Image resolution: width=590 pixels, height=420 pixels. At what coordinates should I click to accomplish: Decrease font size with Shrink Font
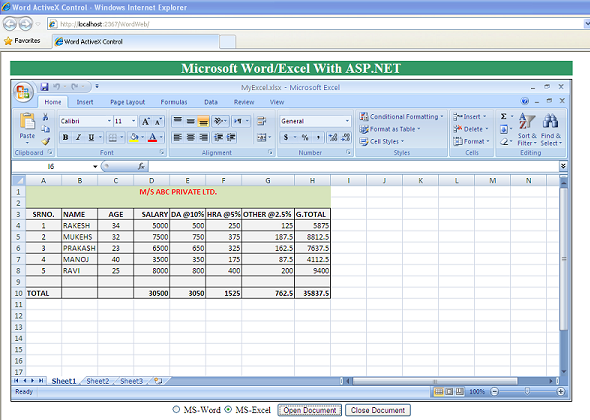pyautogui.click(x=158, y=121)
